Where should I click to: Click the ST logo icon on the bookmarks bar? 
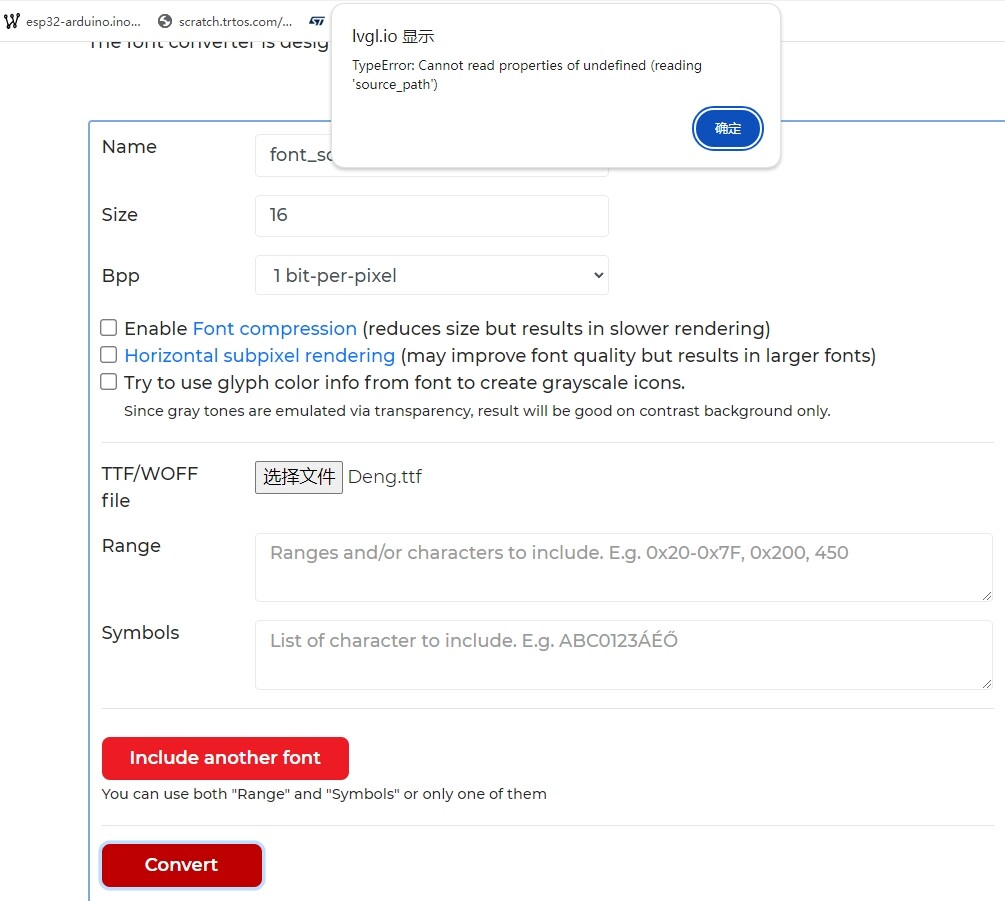[317, 20]
